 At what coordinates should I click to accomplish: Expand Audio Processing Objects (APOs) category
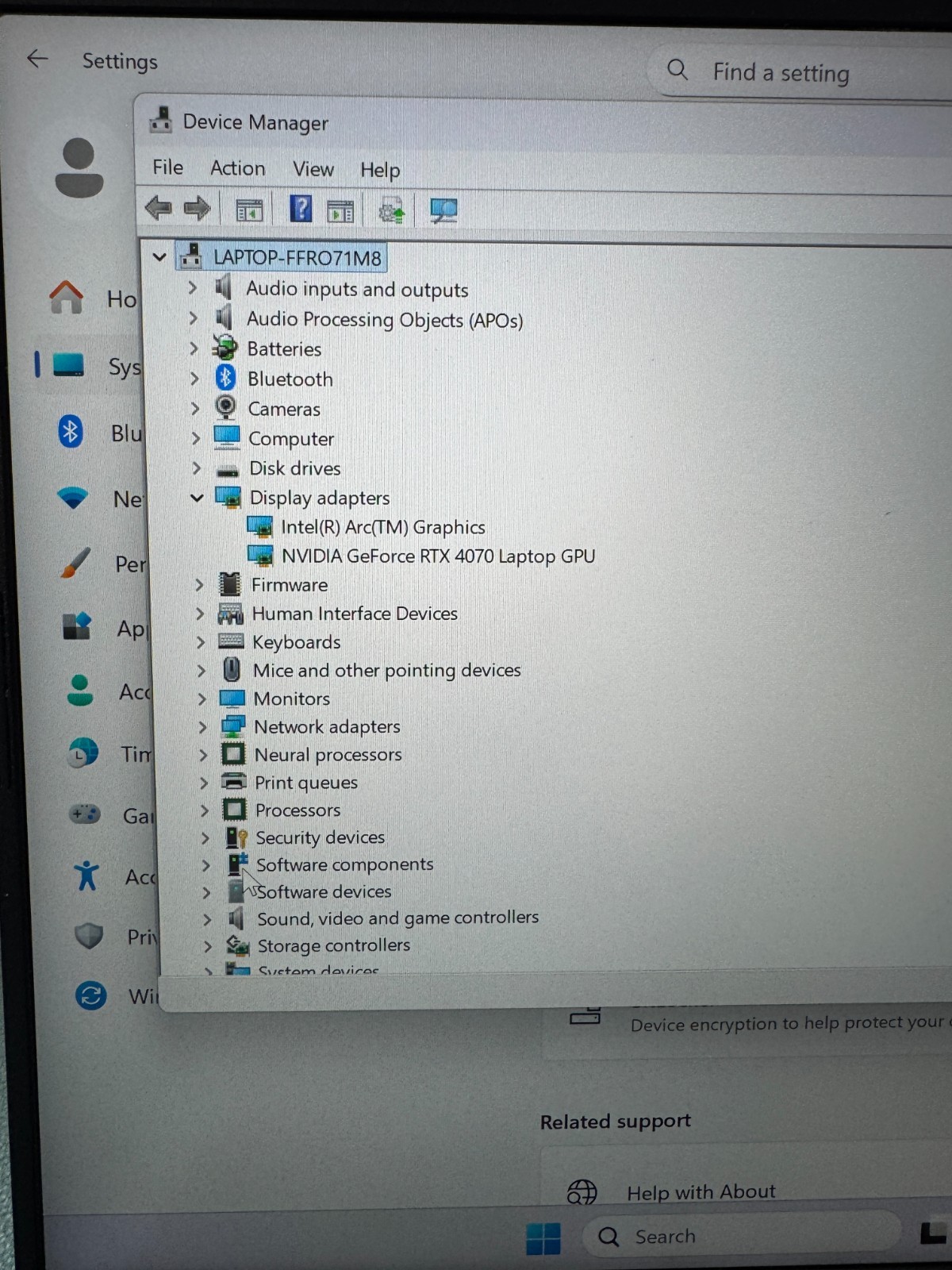pos(193,317)
